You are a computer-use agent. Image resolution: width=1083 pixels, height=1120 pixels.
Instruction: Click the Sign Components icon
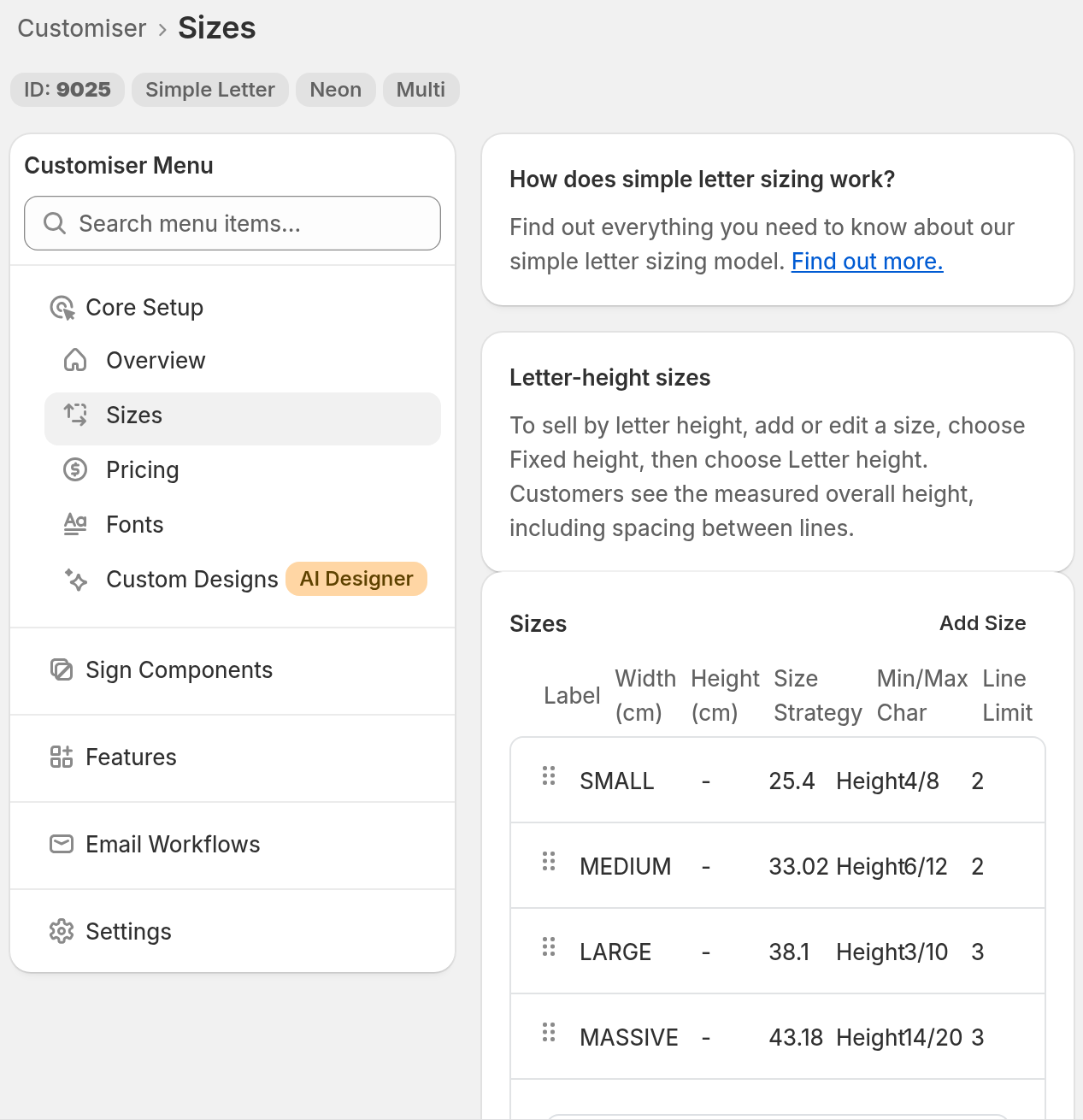coord(62,669)
